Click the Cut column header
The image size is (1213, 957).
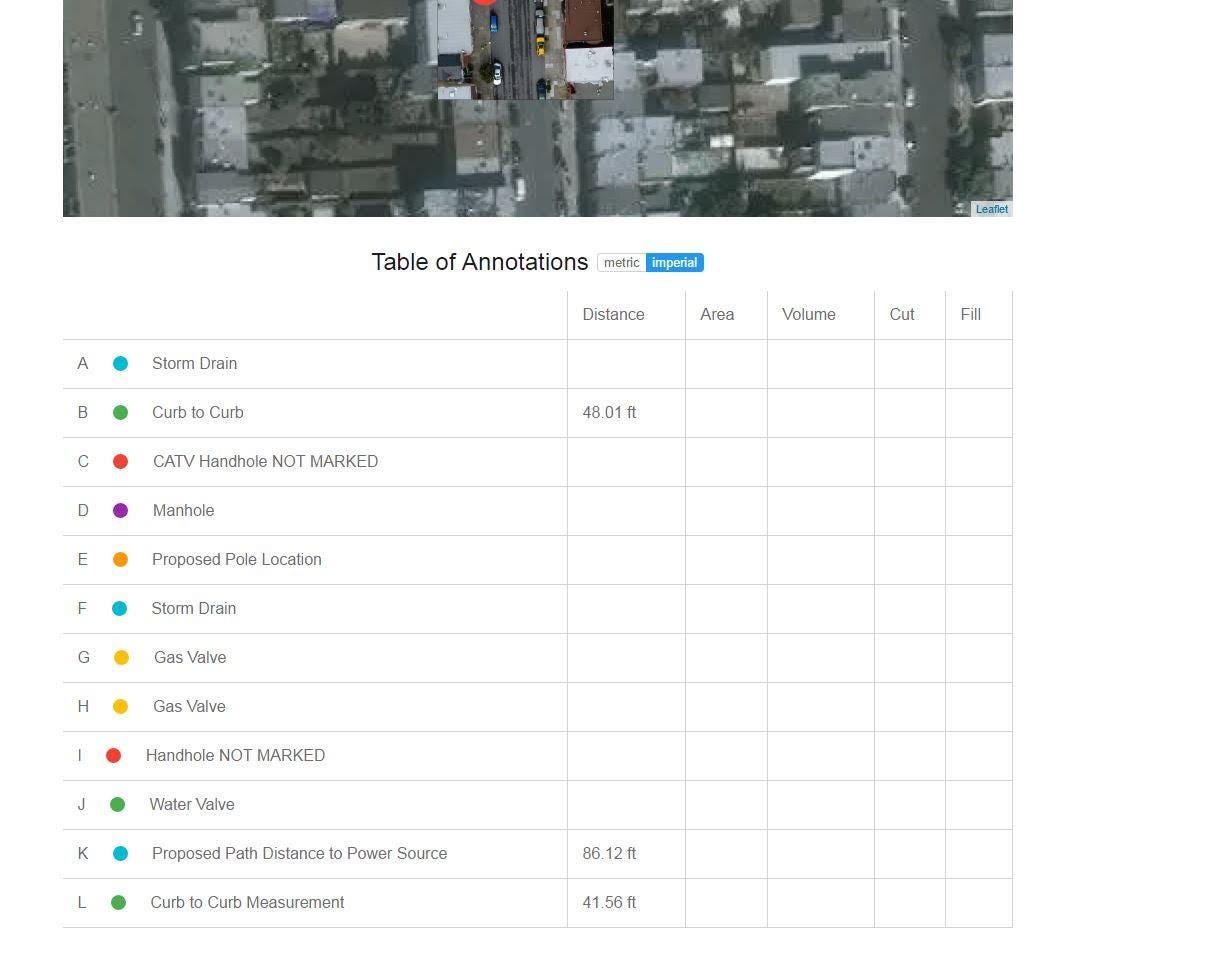tap(901, 315)
